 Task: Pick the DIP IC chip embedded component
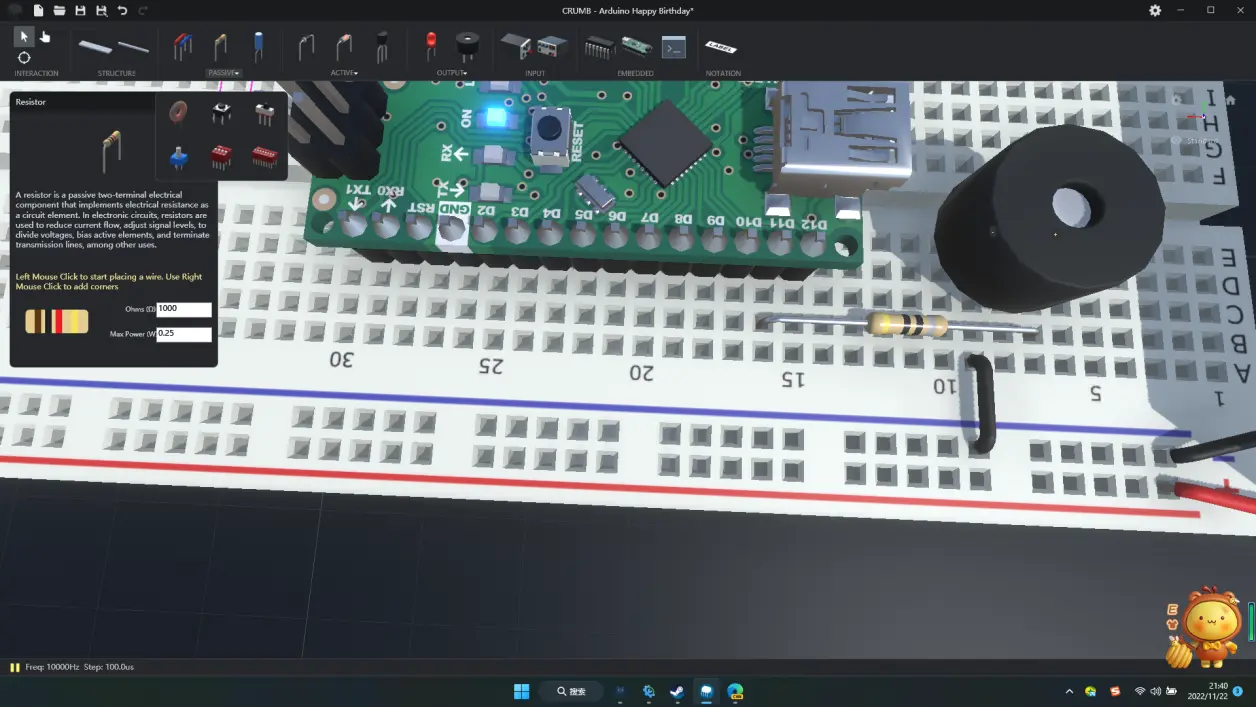click(x=599, y=47)
